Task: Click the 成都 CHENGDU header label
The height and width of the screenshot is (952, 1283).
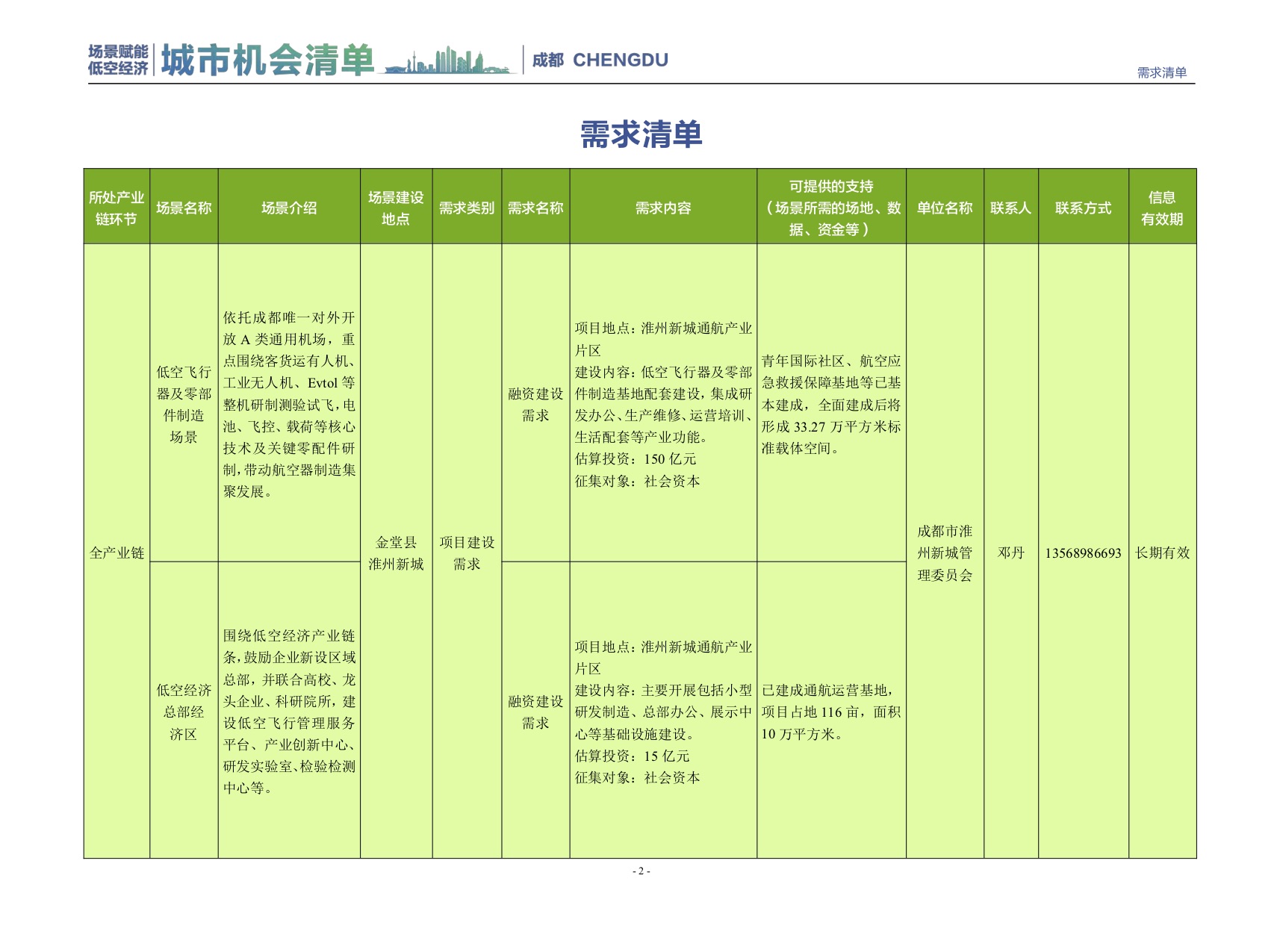Action: coord(600,60)
